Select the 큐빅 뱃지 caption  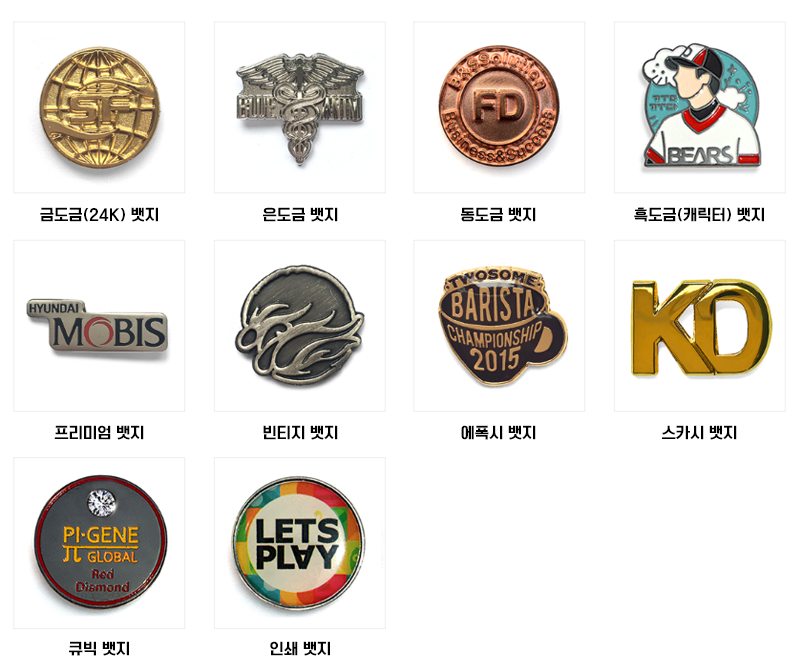tap(99, 649)
